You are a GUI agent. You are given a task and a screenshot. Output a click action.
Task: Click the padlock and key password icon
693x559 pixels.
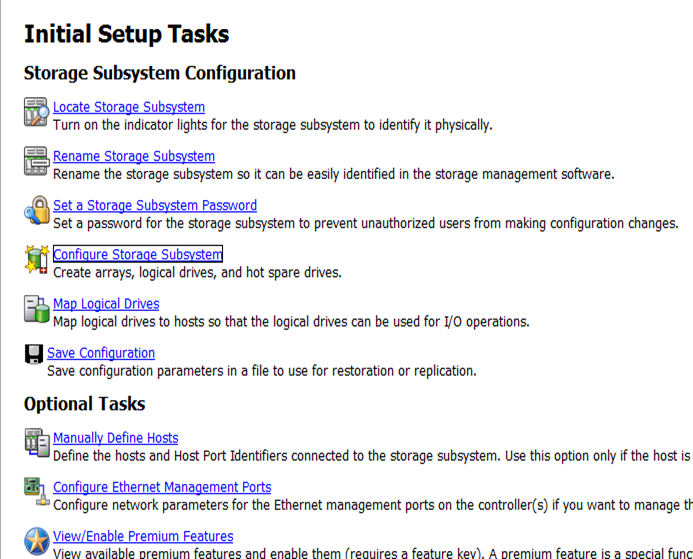pyautogui.click(x=37, y=210)
